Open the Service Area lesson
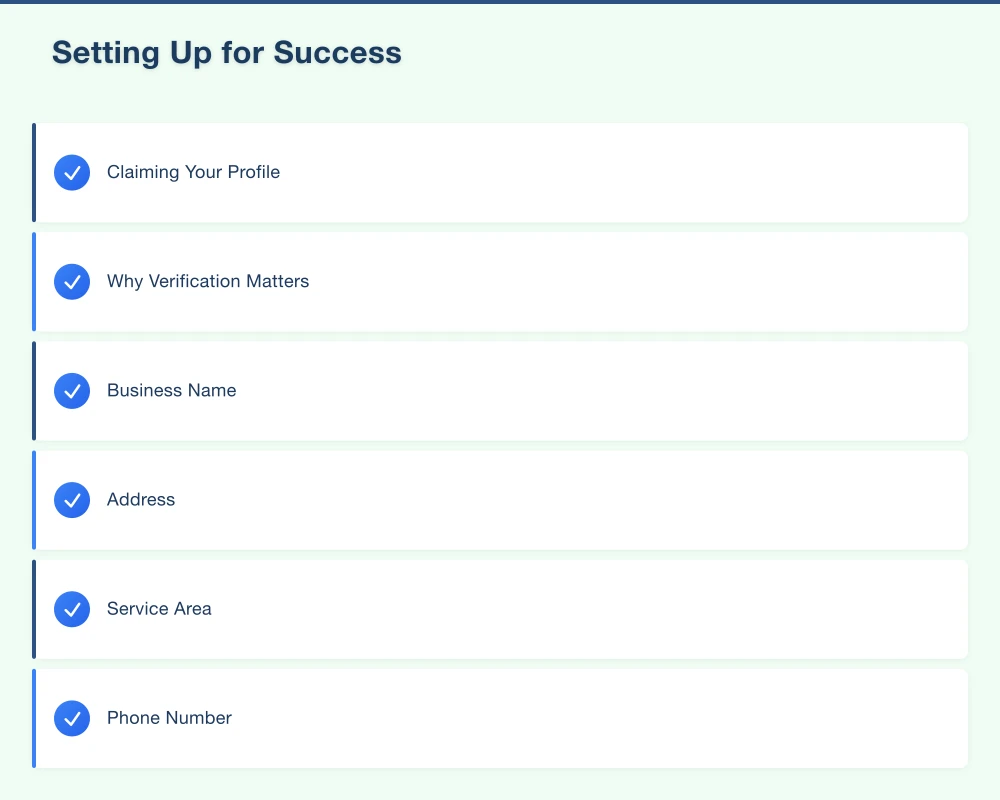 point(500,609)
